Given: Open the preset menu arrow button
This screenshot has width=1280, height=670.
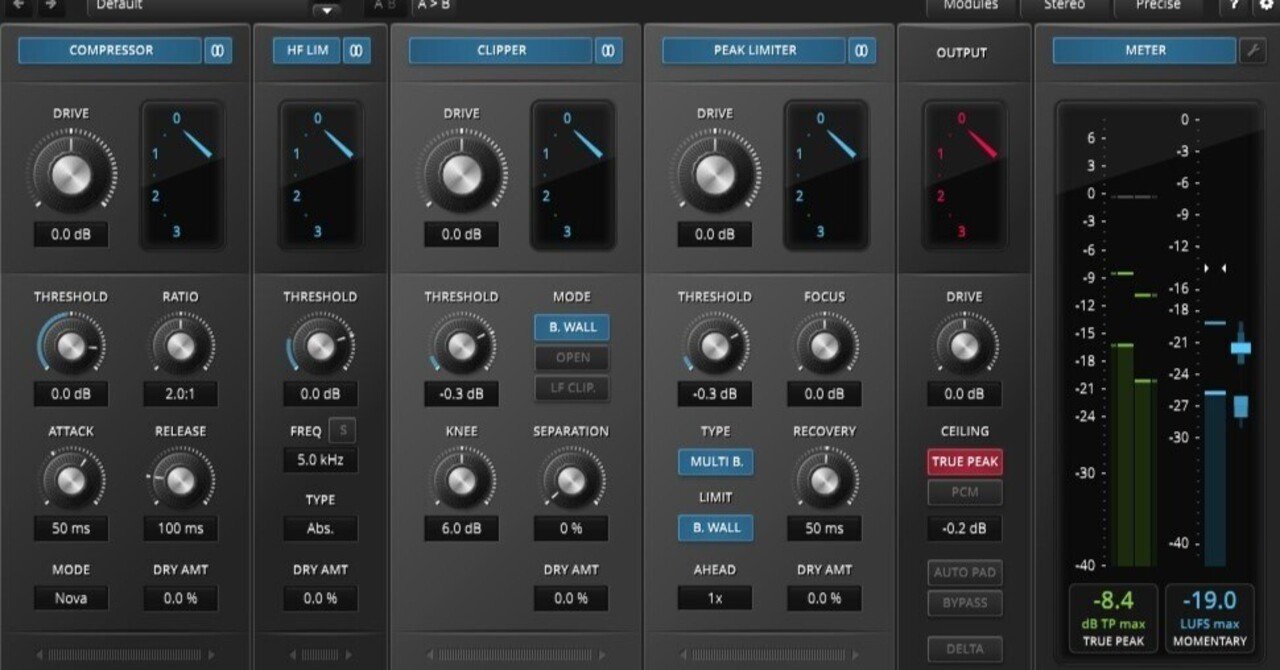Looking at the screenshot, I should [x=327, y=9].
